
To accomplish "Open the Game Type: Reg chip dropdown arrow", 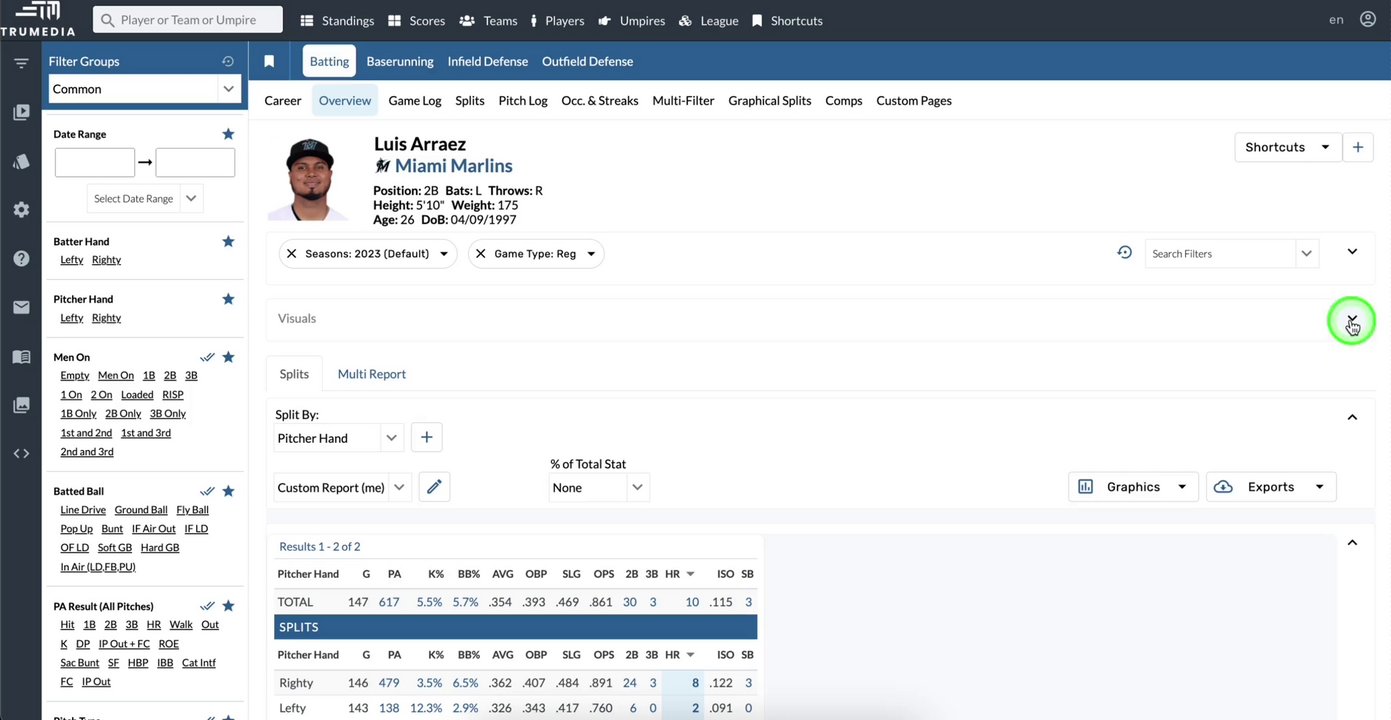I will [x=591, y=254].
